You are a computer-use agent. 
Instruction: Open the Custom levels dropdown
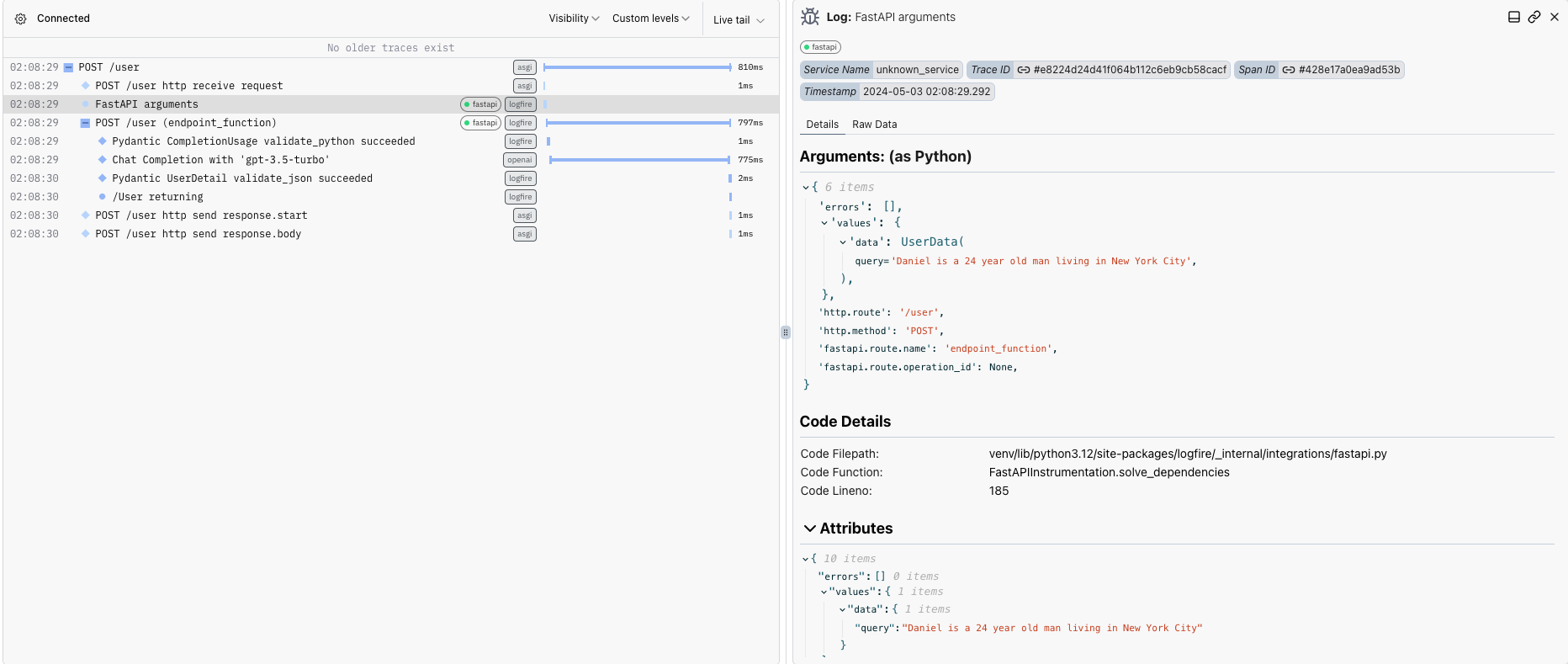point(650,19)
